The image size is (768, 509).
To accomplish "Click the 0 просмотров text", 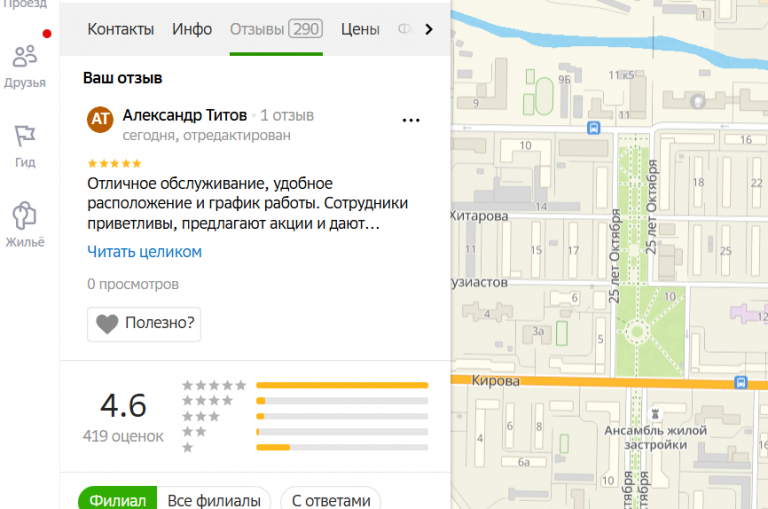I will coord(133,284).
